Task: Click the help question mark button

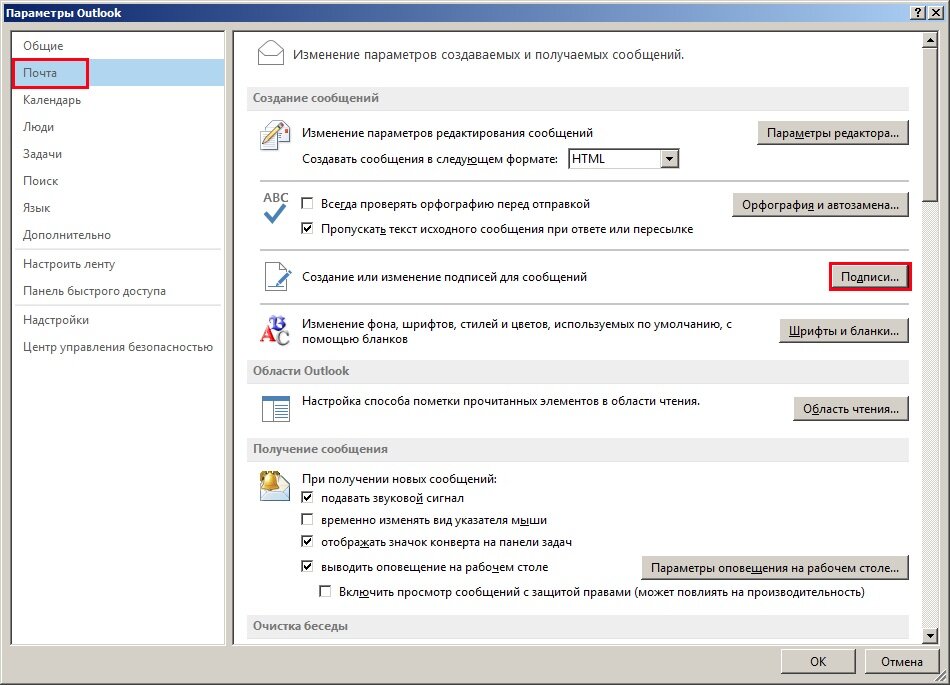Action: pos(918,13)
